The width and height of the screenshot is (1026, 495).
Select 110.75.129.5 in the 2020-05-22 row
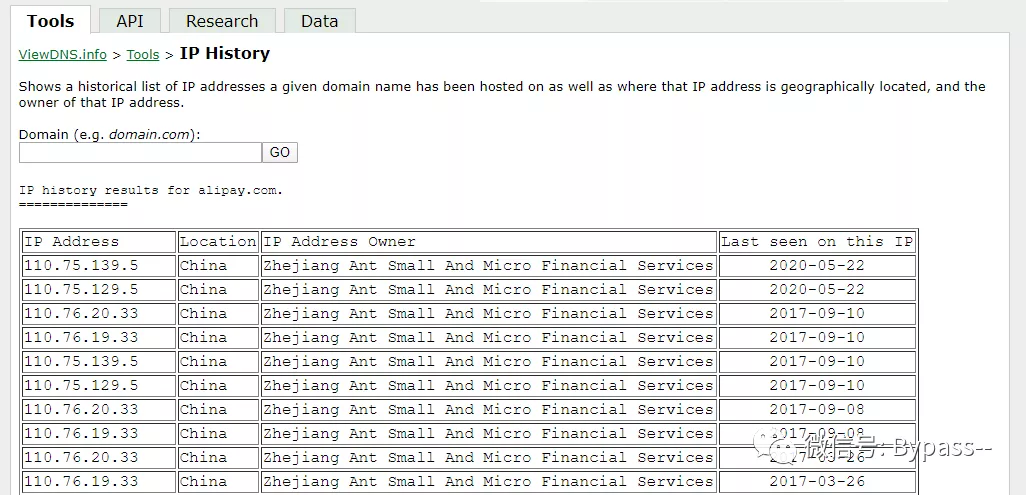80,289
